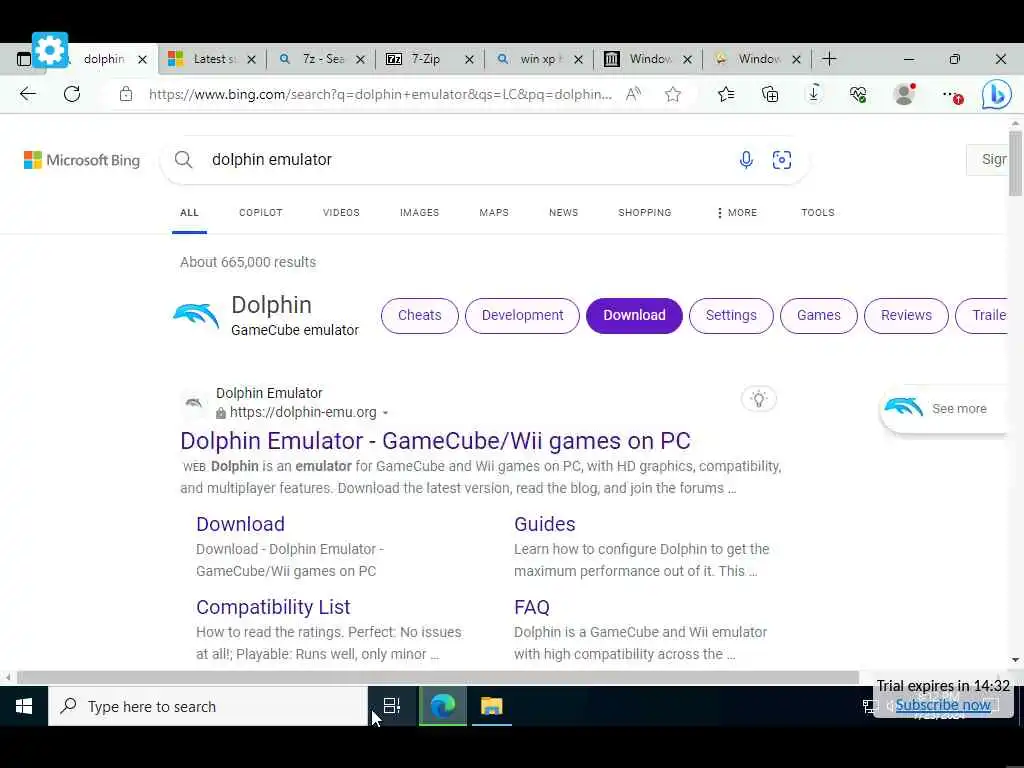Select the MAPS search tab
Image resolution: width=1024 pixels, height=768 pixels.
click(x=494, y=213)
